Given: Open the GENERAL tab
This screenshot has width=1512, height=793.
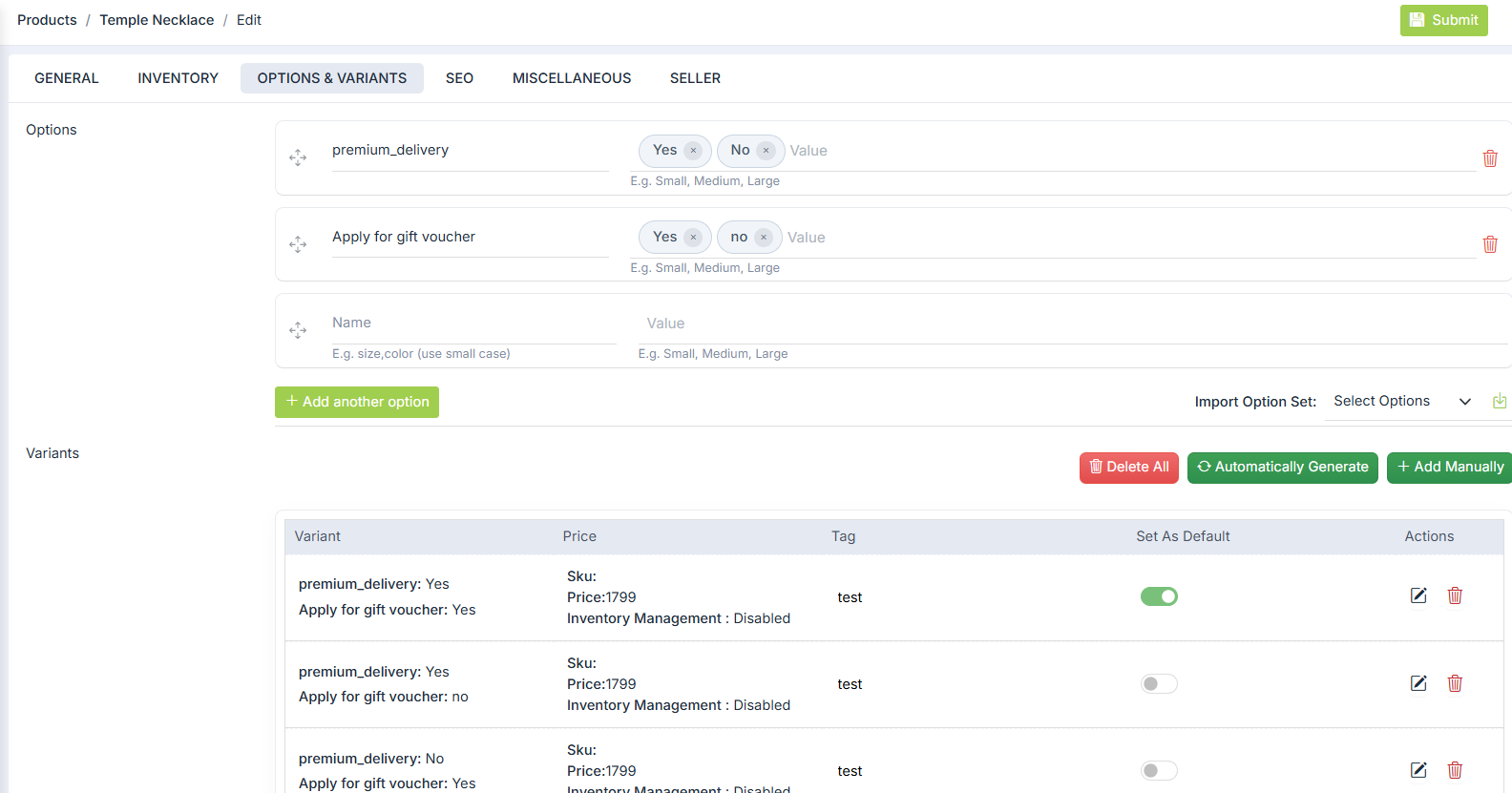Looking at the screenshot, I should (x=67, y=78).
